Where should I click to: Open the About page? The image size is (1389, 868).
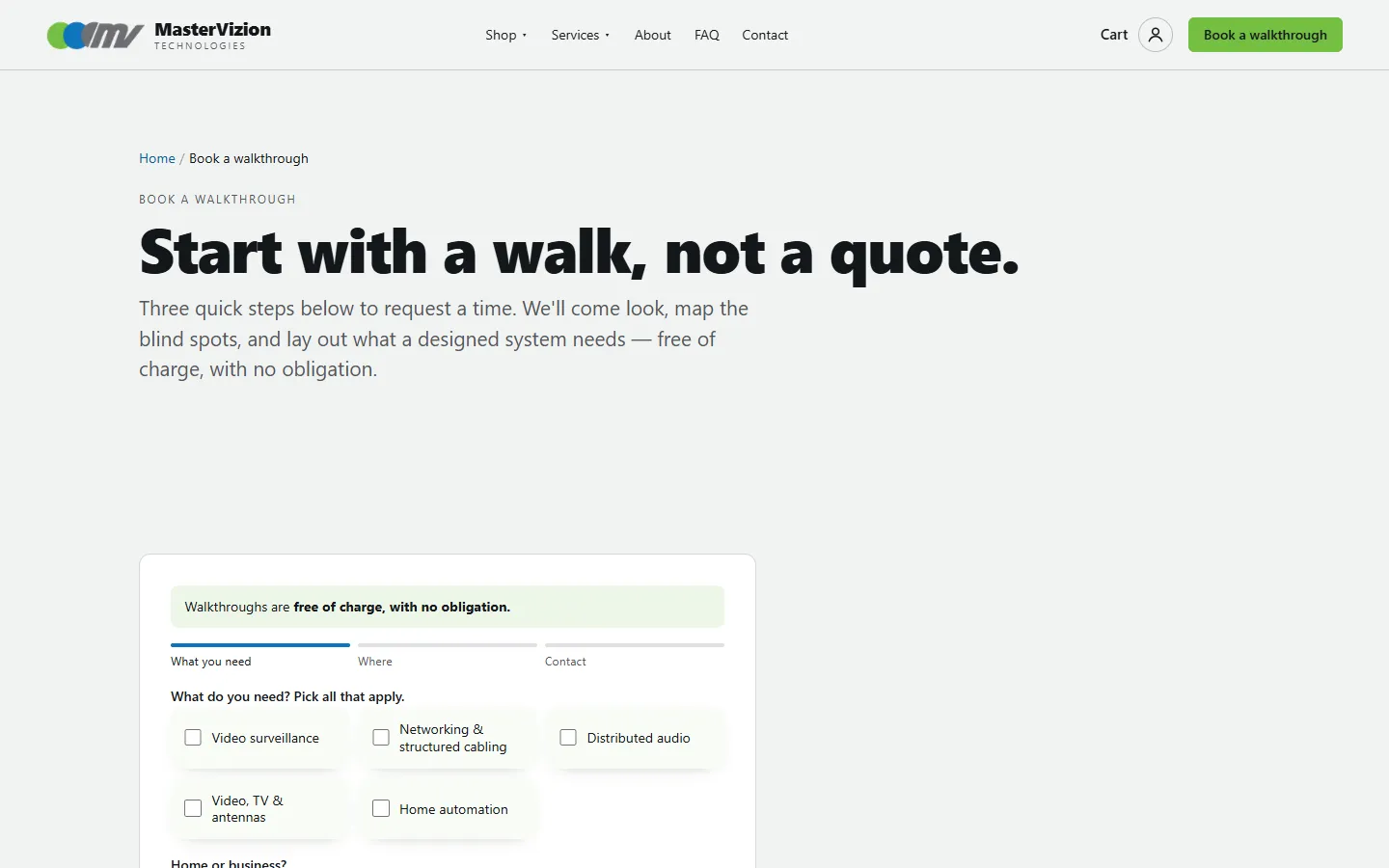[x=653, y=35]
